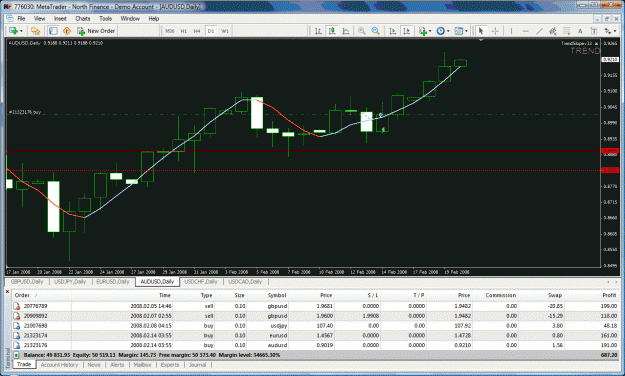Switch to the USDJPY,Daily chart tab
625x376 pixels.
[x=70, y=282]
